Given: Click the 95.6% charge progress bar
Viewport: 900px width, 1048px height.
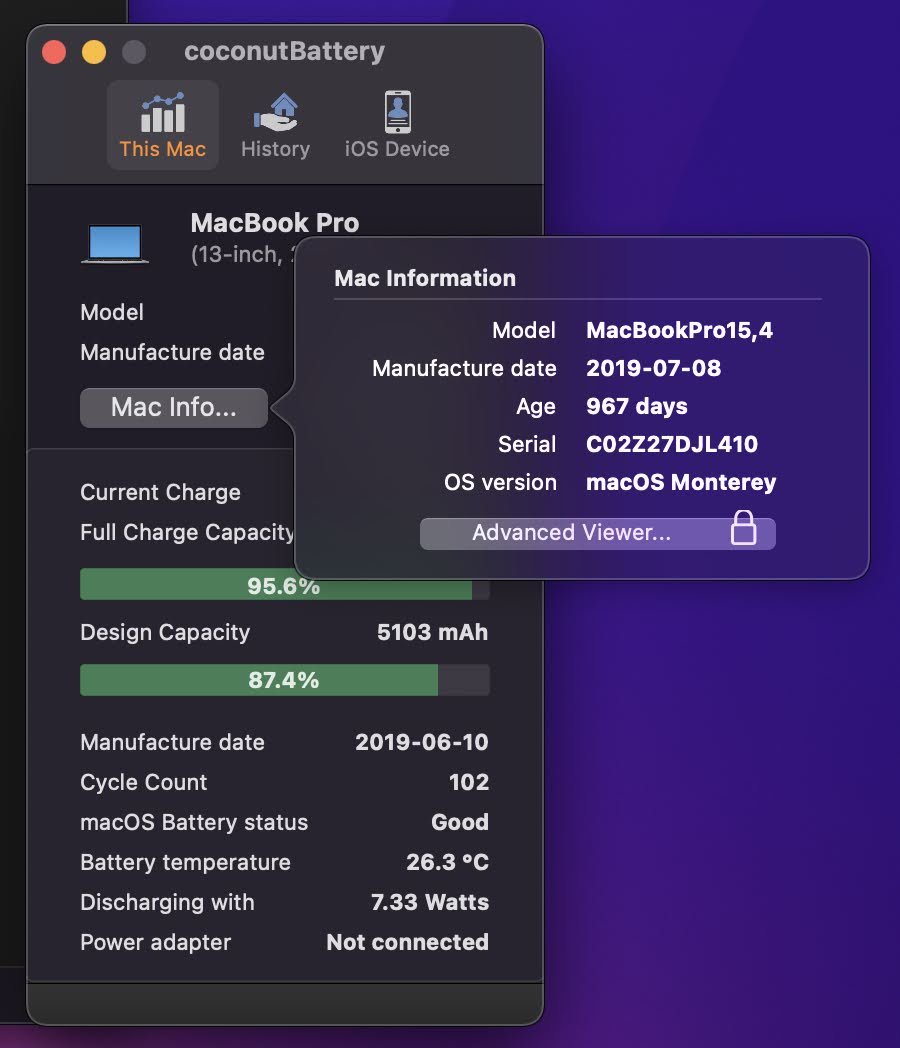Looking at the screenshot, I should pos(284,585).
